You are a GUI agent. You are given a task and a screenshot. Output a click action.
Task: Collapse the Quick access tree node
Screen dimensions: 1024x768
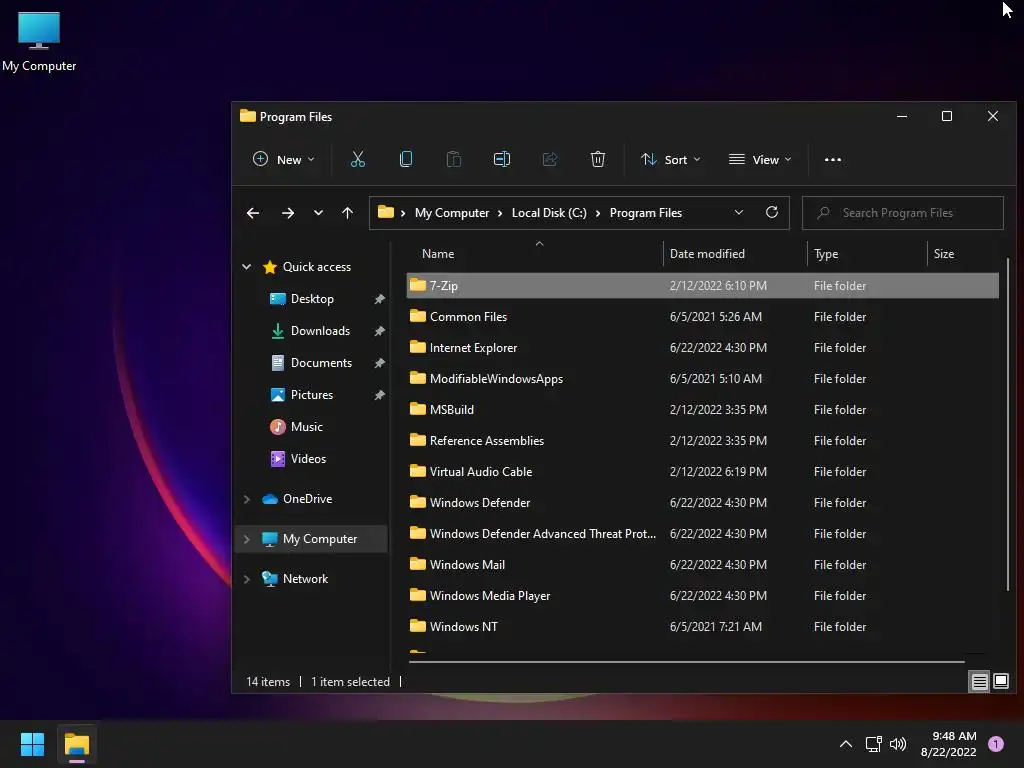click(246, 266)
